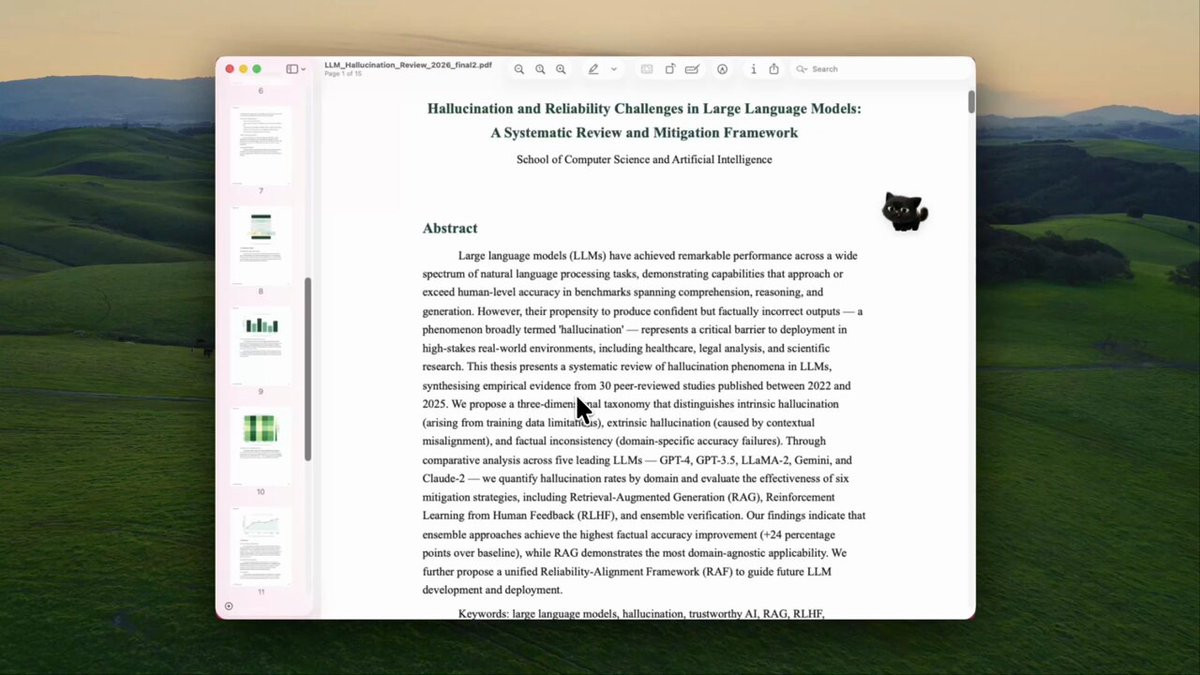Click into the Search field
The height and width of the screenshot is (675, 1200).
(x=880, y=69)
